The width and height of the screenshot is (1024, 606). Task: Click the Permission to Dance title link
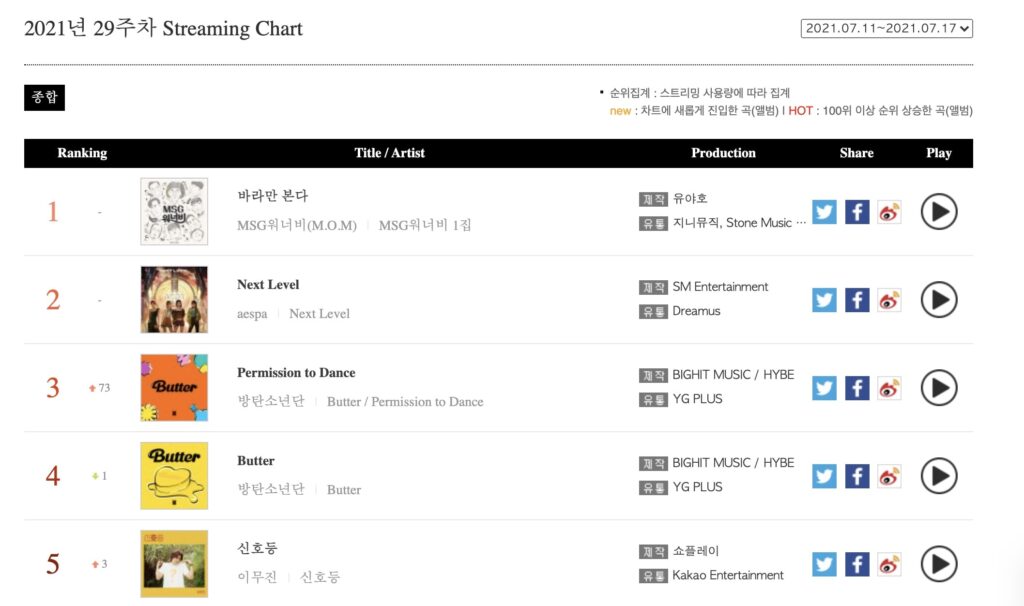296,373
